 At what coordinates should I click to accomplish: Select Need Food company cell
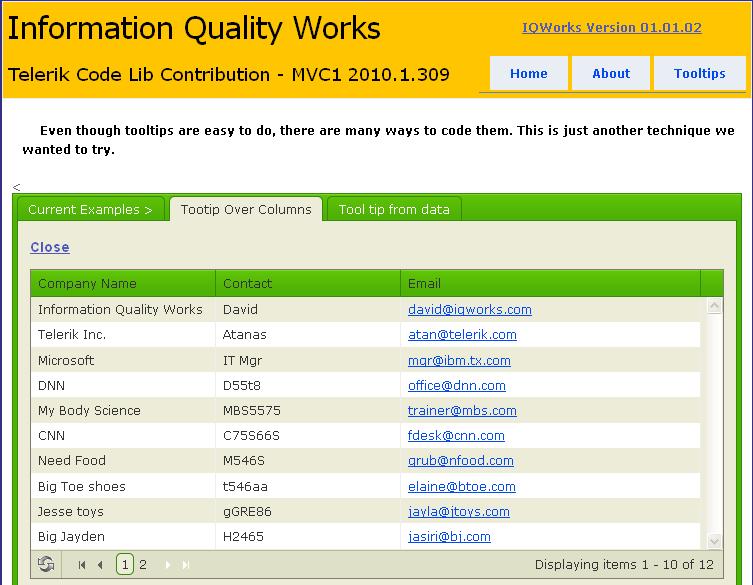pos(123,460)
